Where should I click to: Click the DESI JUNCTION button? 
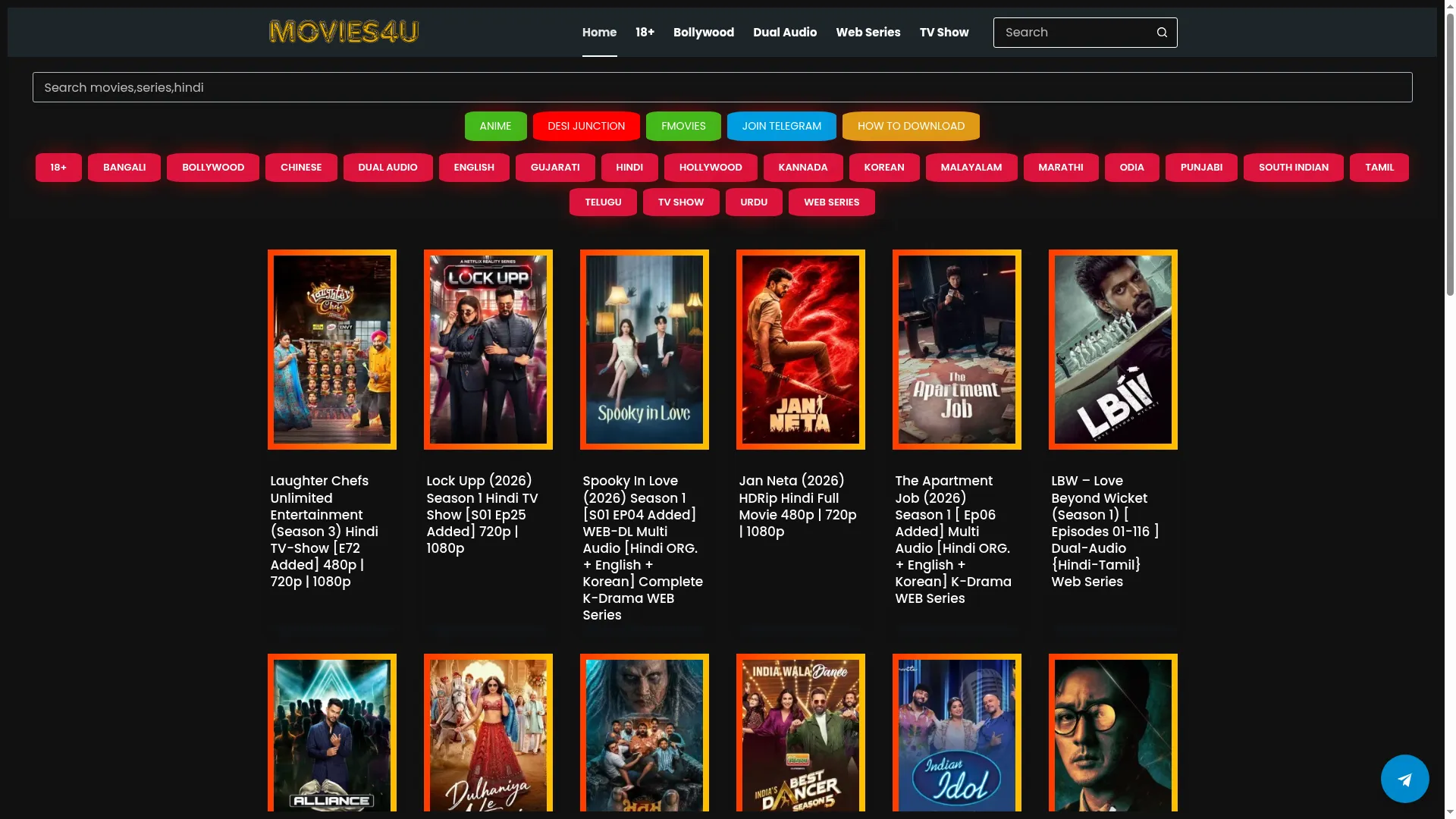[586, 126]
